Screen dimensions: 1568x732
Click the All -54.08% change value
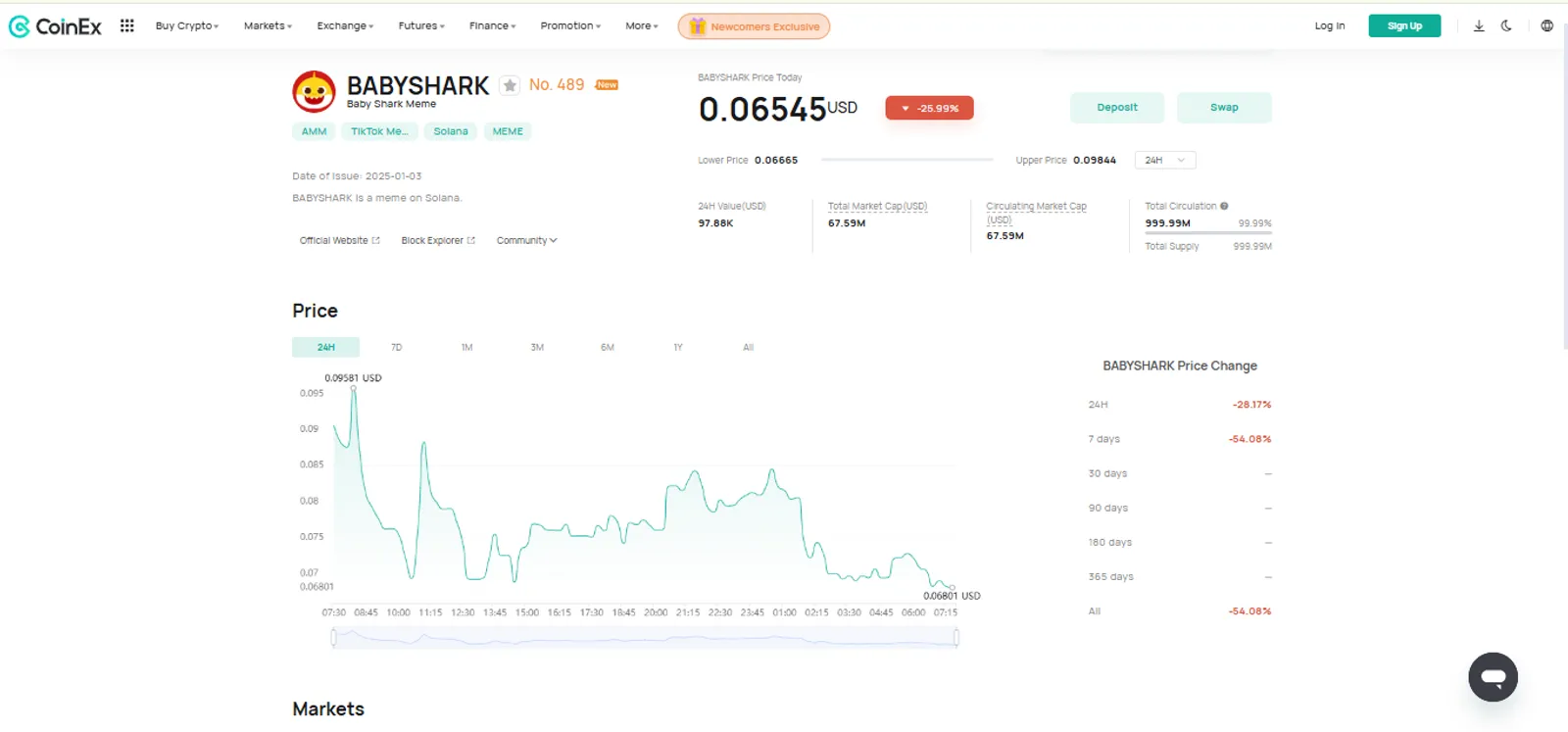coord(1249,611)
